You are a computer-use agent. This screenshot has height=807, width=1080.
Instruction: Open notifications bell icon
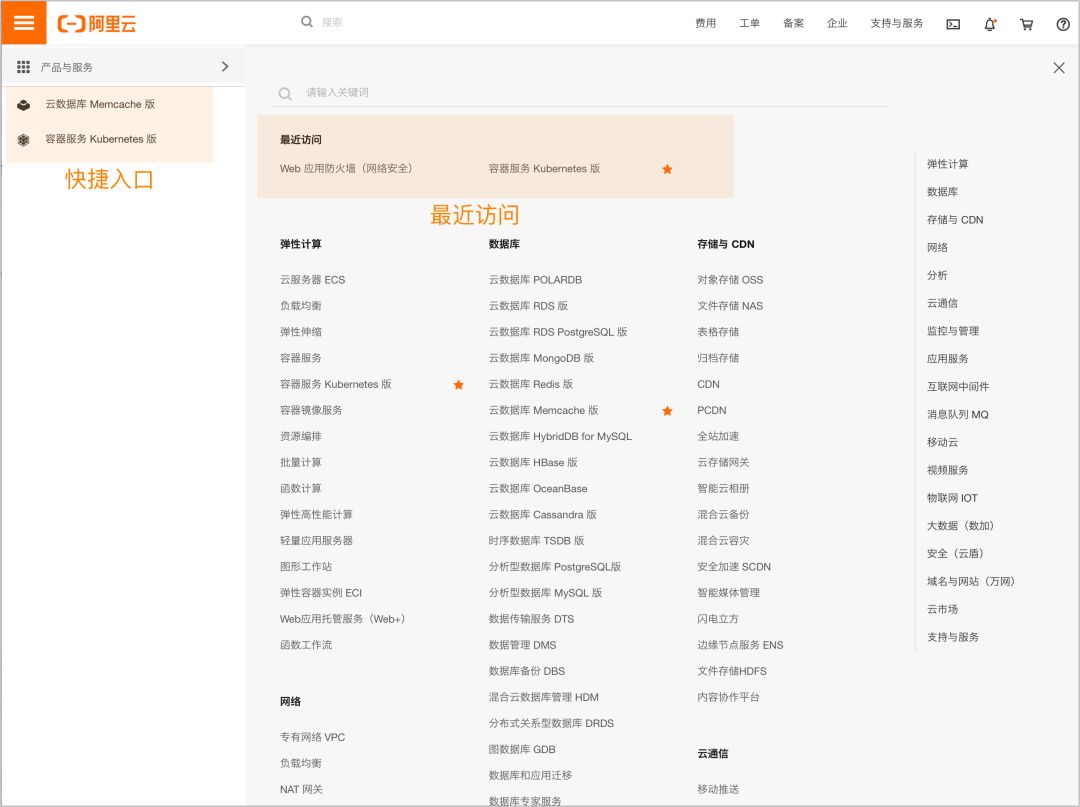click(x=990, y=24)
